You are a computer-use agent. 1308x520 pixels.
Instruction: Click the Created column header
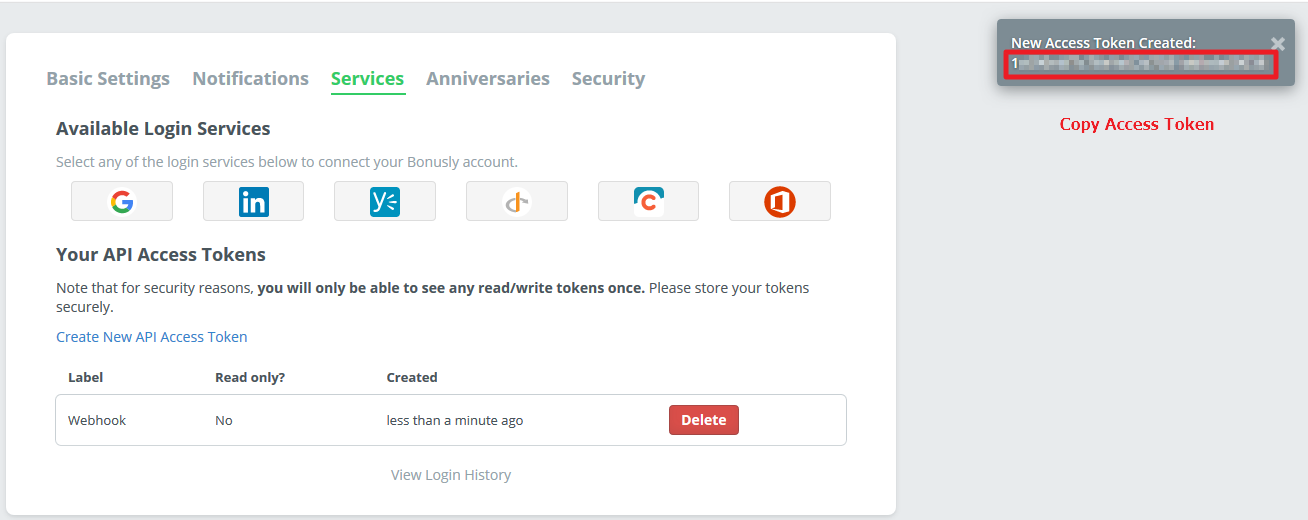click(412, 377)
